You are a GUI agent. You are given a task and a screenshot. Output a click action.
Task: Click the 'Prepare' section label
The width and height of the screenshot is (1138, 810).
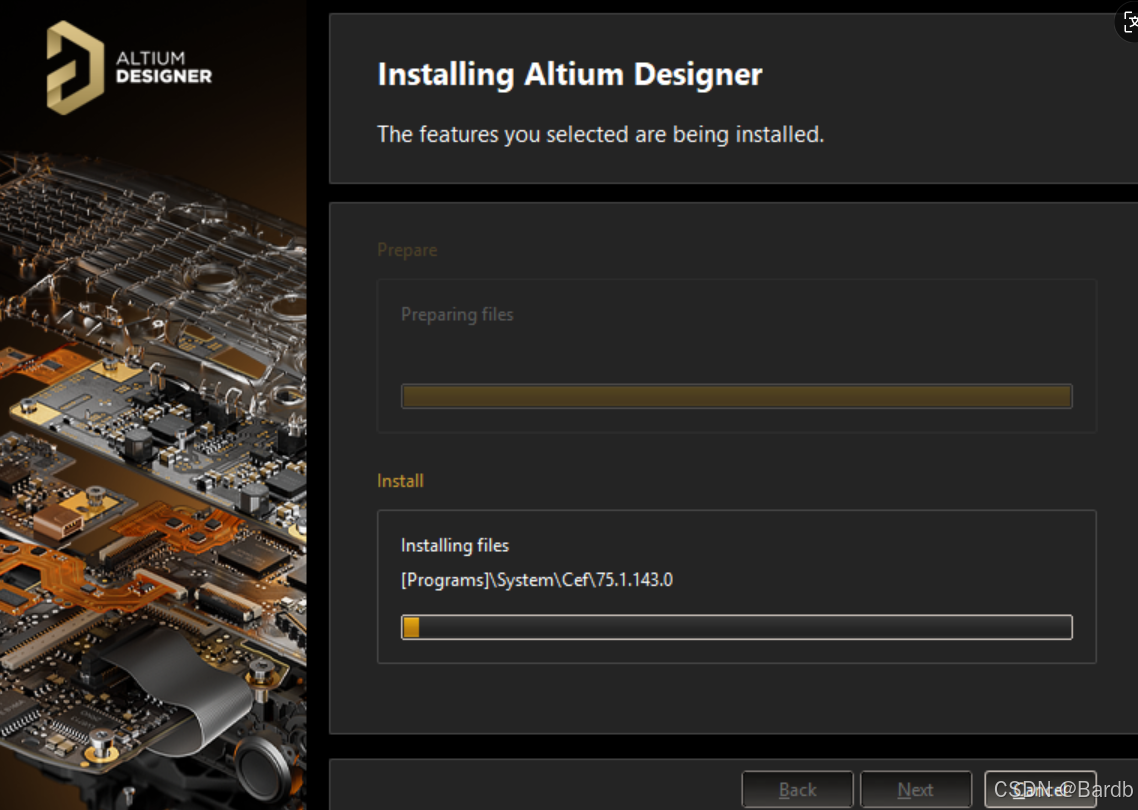coord(407,250)
